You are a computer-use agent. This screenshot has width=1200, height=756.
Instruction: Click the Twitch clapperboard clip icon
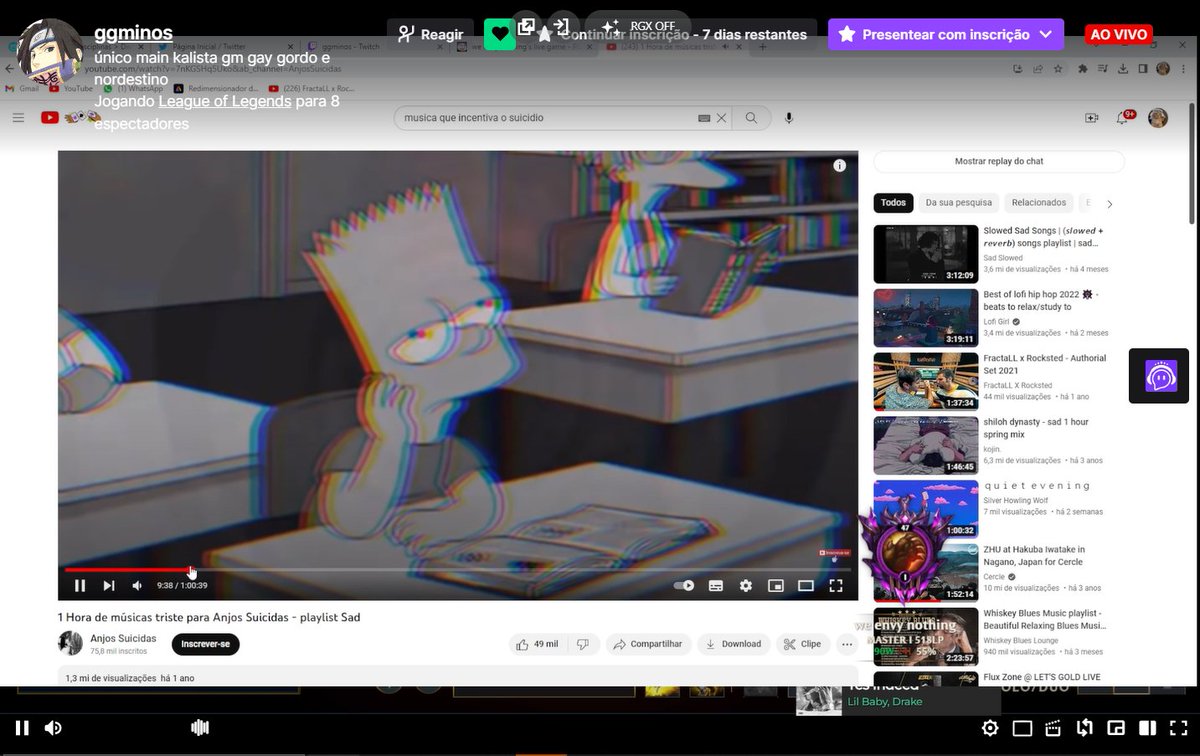coord(1053,728)
